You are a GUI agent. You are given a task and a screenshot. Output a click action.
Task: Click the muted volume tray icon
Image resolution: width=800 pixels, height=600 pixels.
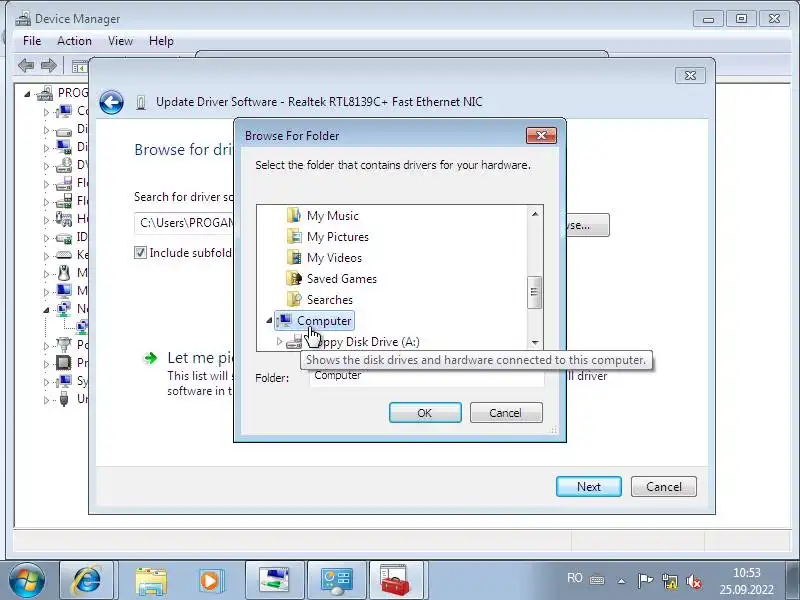pyautogui.click(x=694, y=581)
